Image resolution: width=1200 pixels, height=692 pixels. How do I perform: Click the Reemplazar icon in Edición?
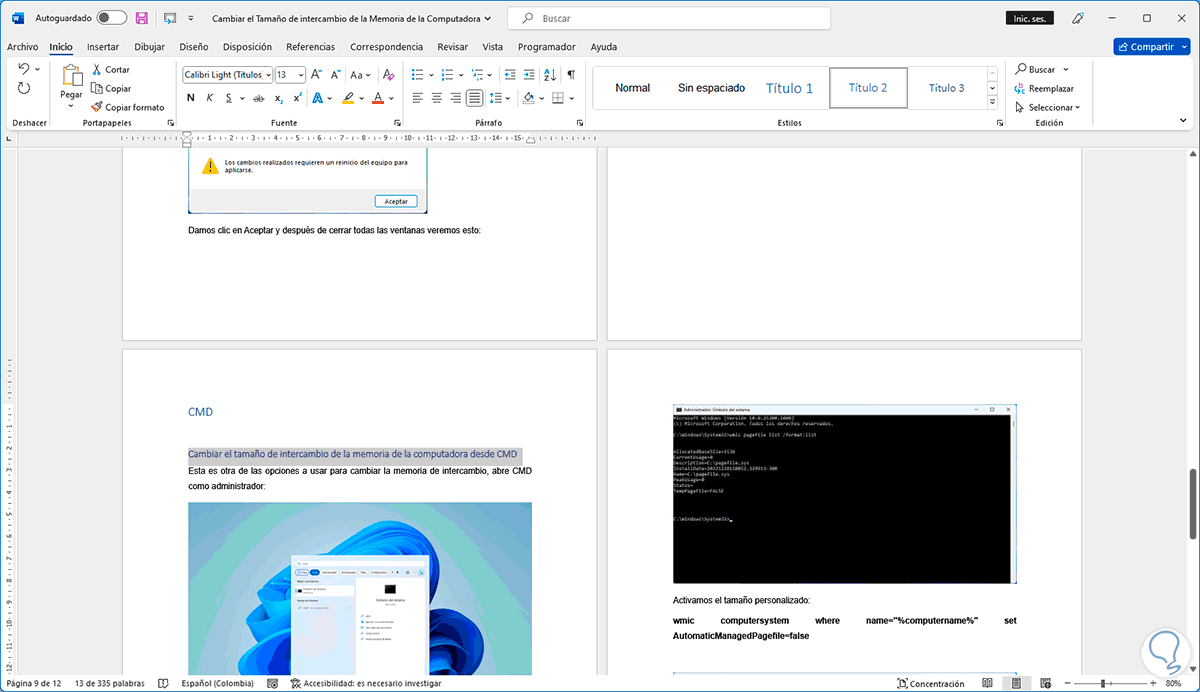[1021, 88]
